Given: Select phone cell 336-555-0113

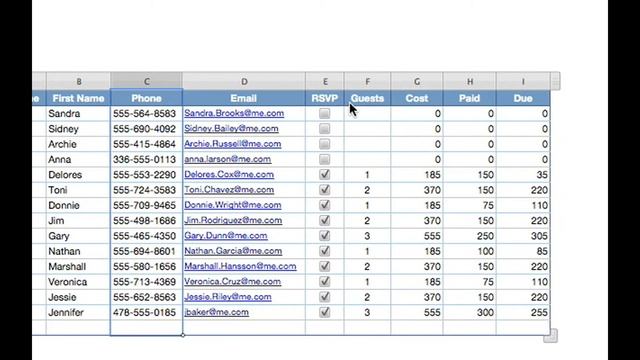Looking at the screenshot, I should coord(147,159).
